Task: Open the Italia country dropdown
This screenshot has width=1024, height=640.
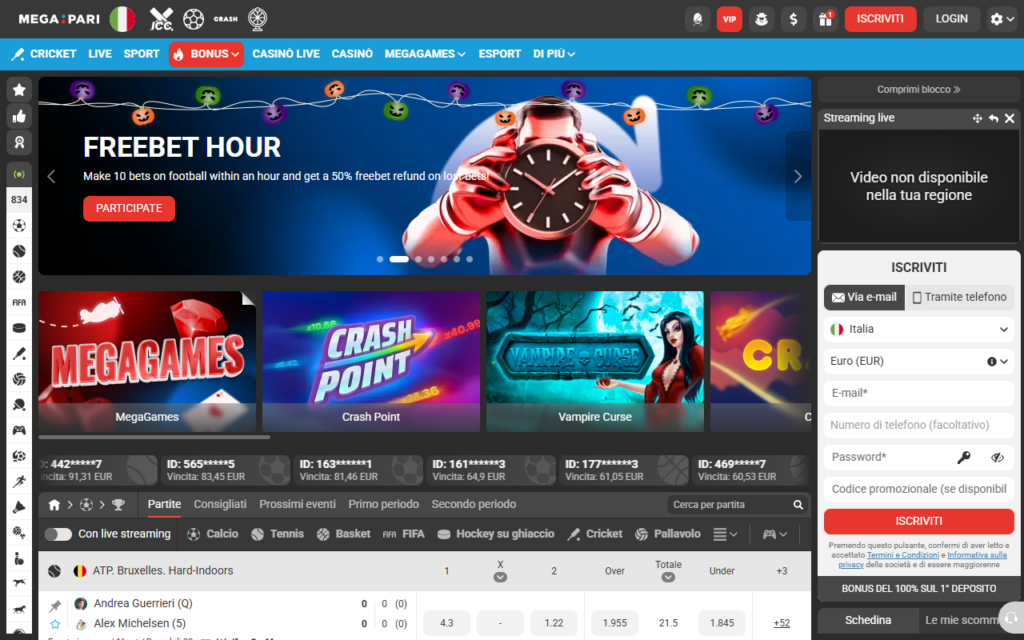Action: click(x=919, y=329)
